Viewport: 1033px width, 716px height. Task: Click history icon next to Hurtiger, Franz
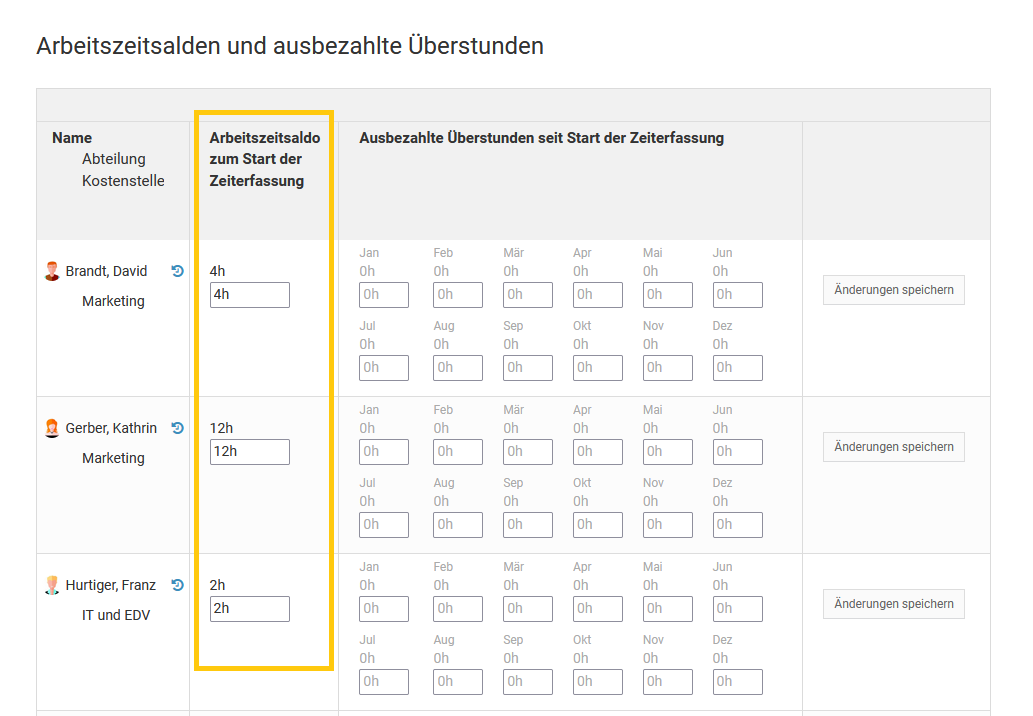pos(178,585)
